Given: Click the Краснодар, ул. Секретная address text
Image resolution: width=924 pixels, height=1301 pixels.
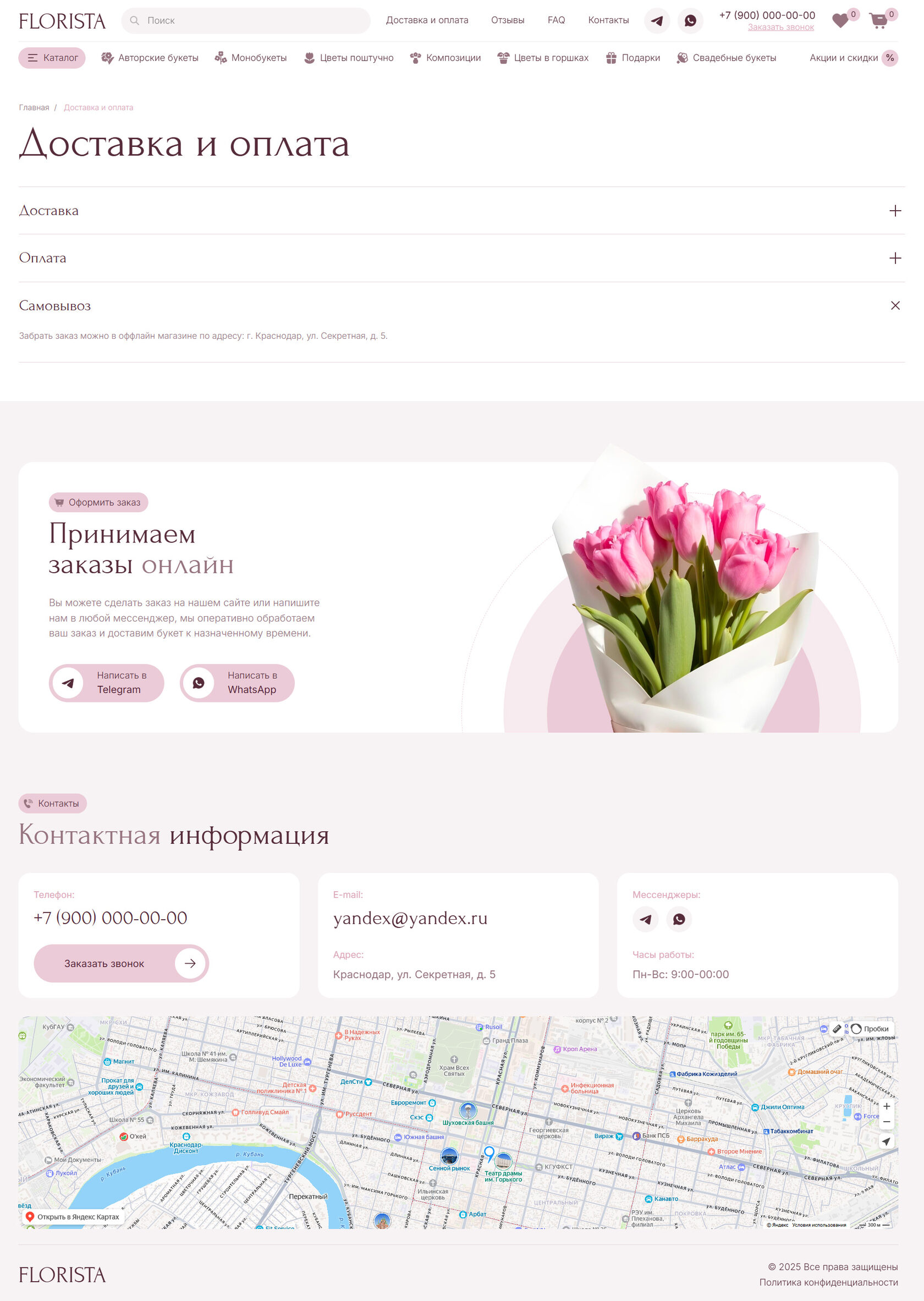Looking at the screenshot, I should tap(414, 974).
